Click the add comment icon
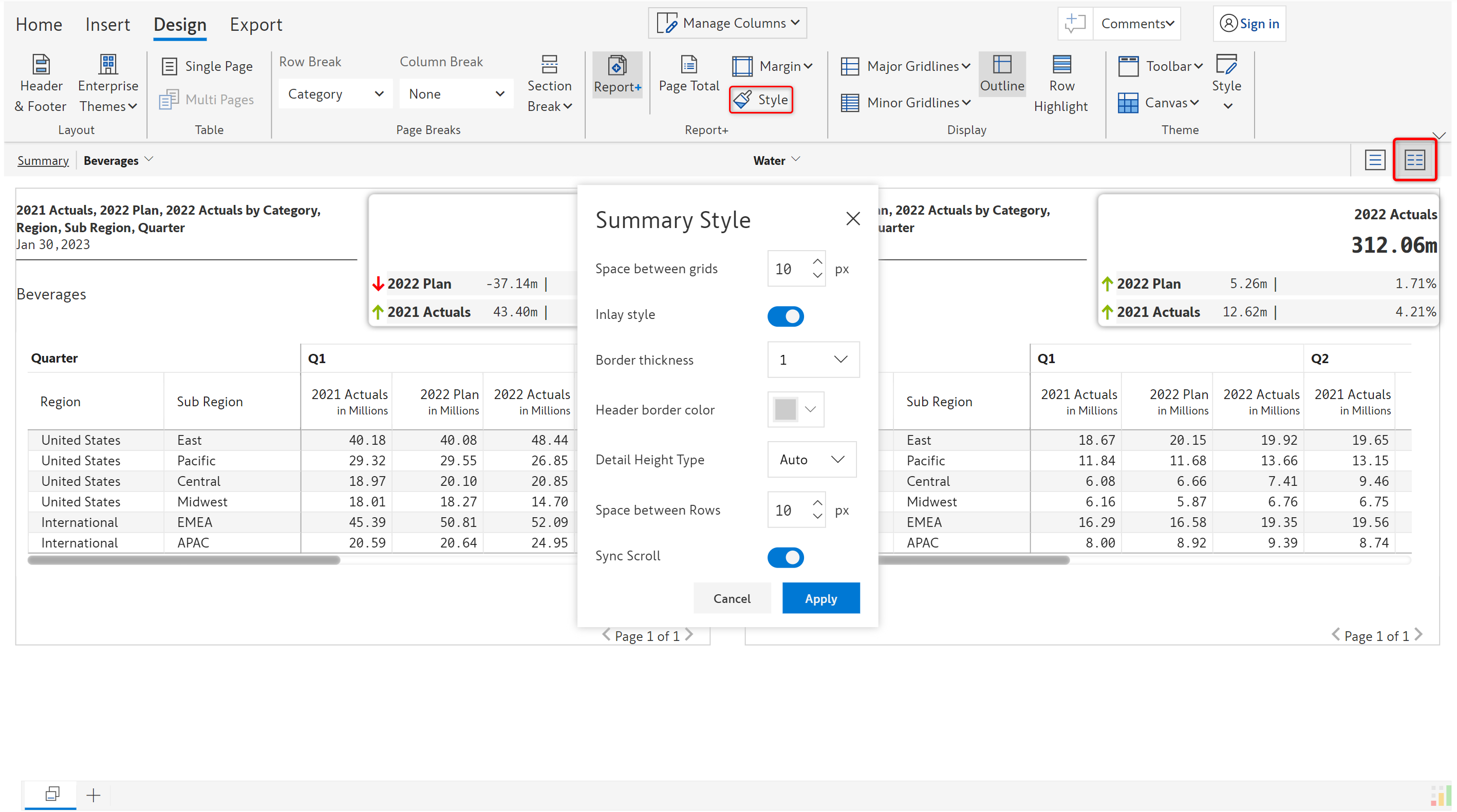Image resolution: width=1457 pixels, height=812 pixels. [1075, 24]
